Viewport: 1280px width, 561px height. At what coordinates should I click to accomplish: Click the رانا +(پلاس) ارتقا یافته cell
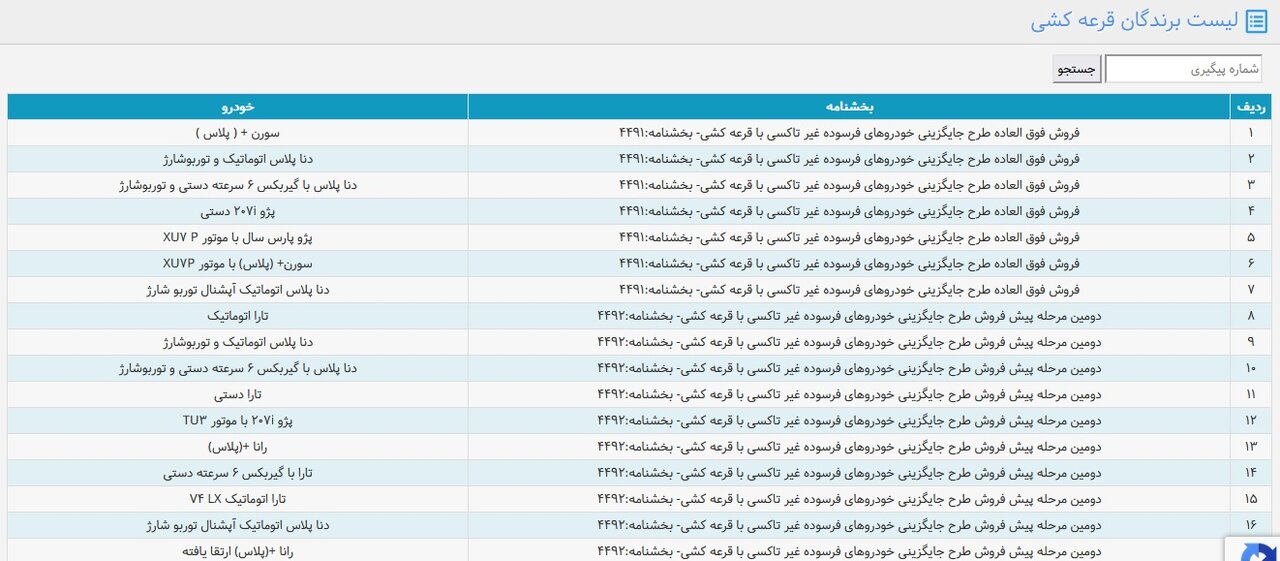tap(237, 550)
